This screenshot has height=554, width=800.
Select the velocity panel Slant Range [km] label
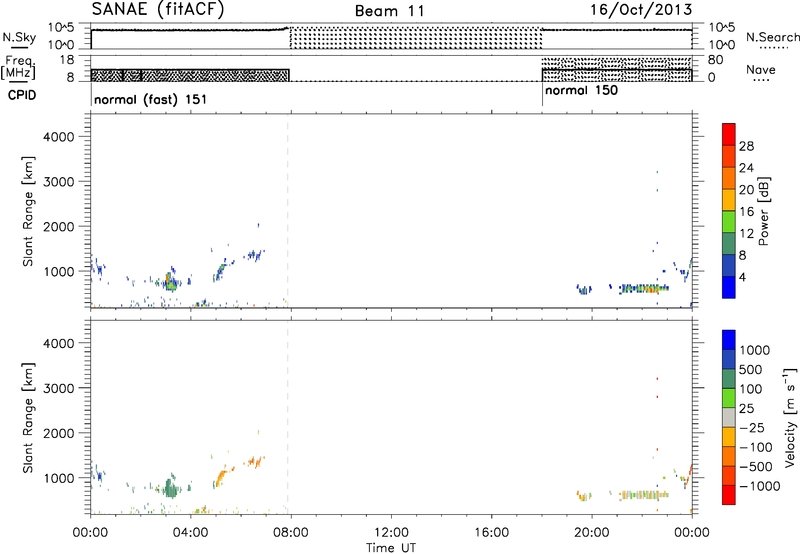coord(28,418)
